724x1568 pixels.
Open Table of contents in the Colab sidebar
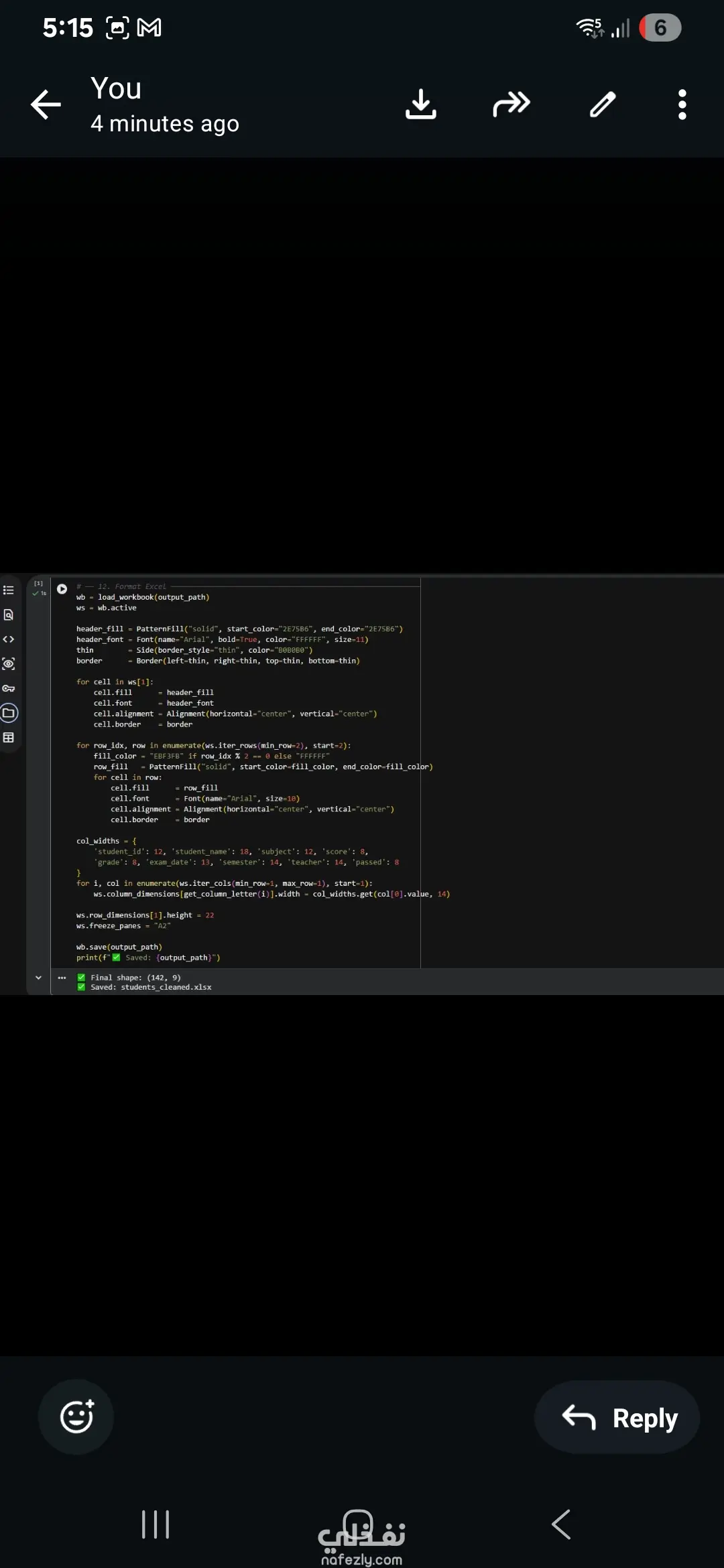pos(9,590)
